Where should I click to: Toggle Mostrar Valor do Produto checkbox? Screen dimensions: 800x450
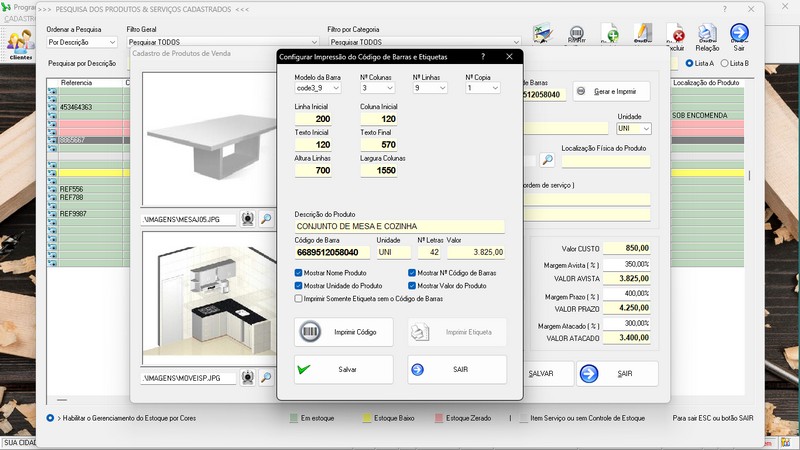(412, 285)
